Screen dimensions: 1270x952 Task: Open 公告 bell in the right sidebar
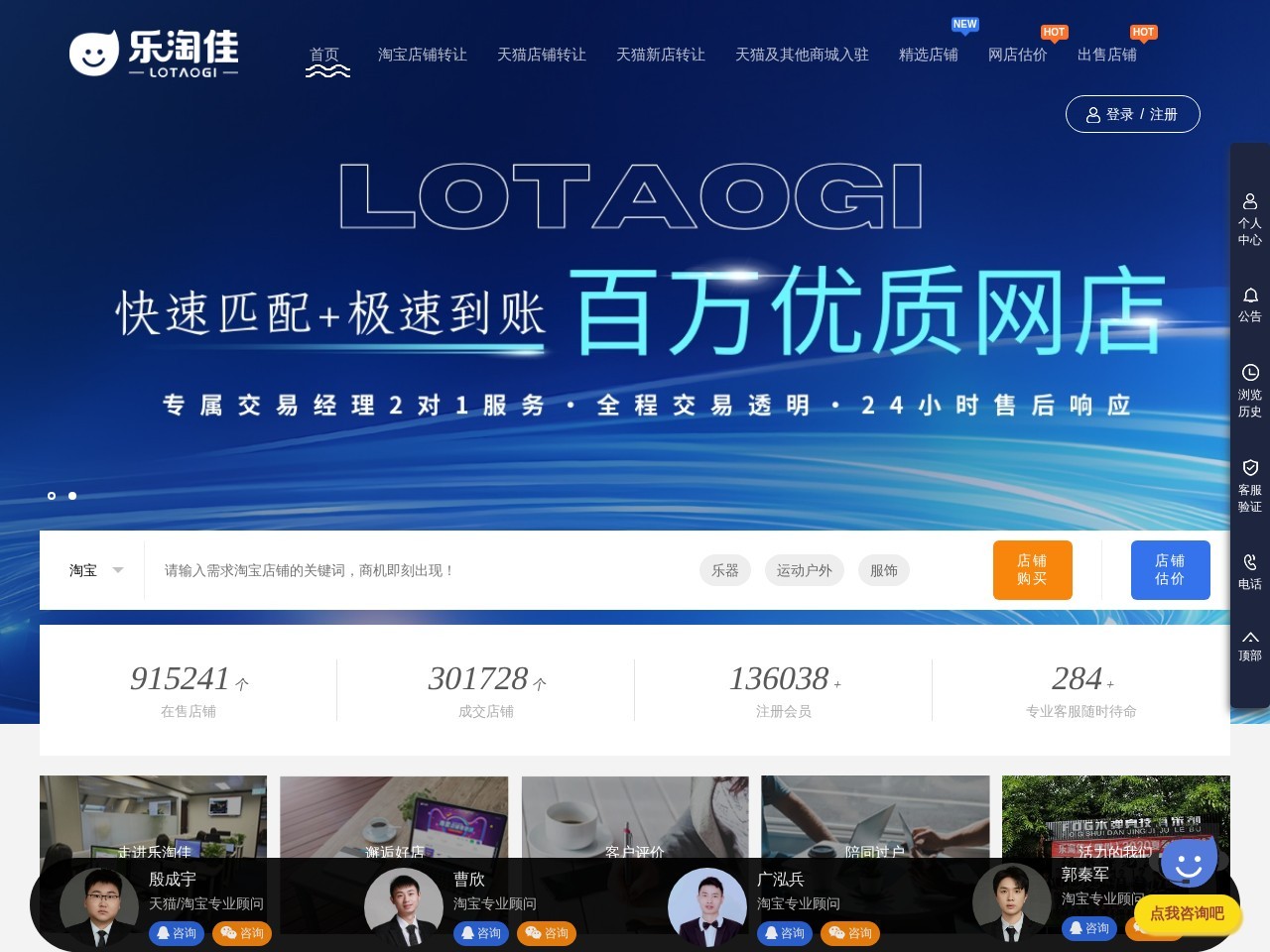pyautogui.click(x=1250, y=304)
